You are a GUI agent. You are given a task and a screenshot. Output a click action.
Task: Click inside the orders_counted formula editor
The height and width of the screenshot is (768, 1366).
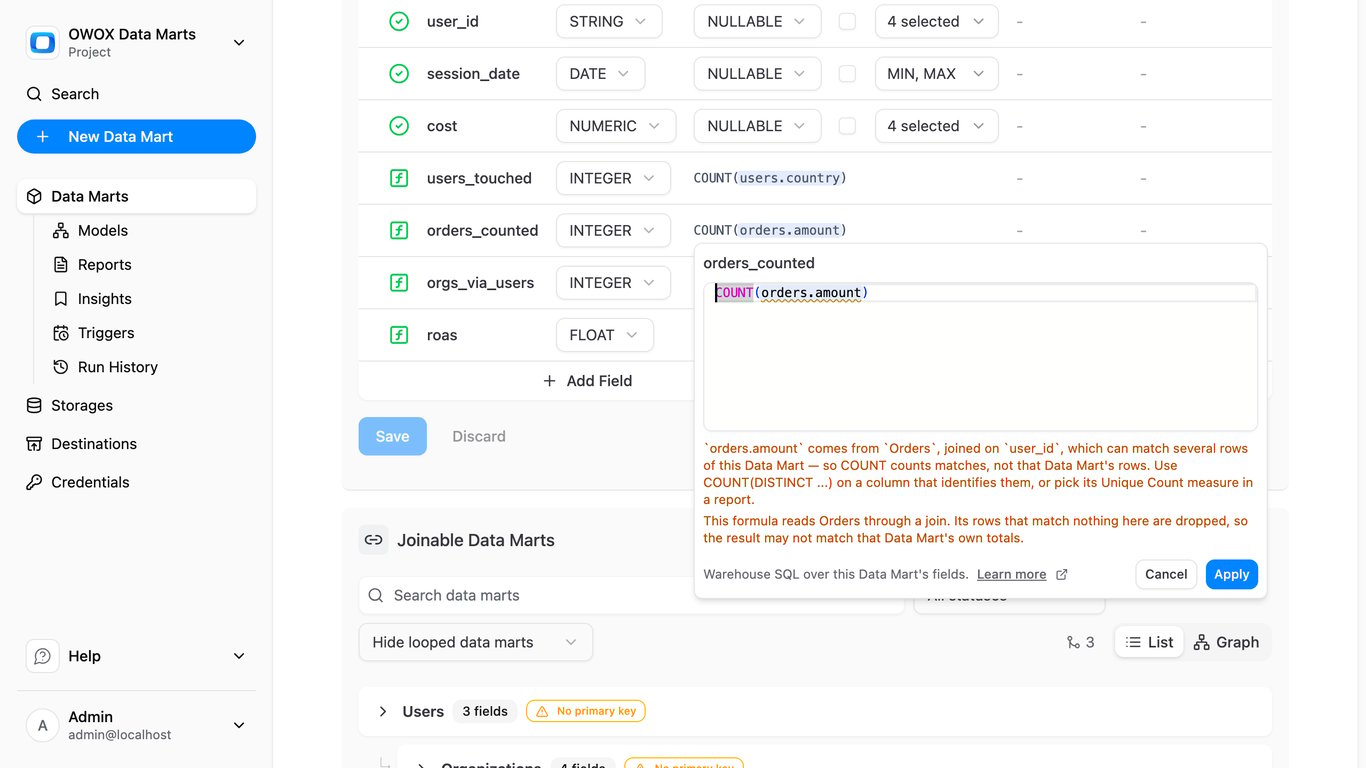(x=980, y=357)
